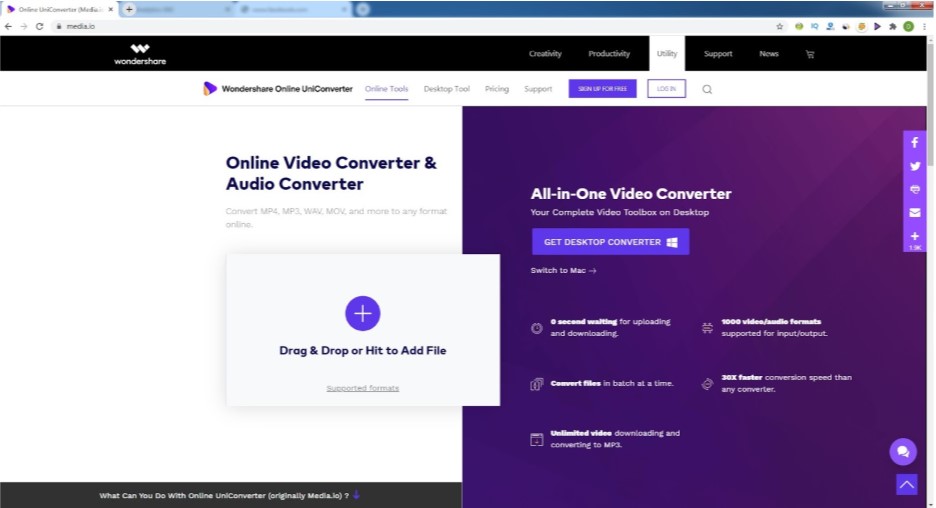936x508 pixels.
Task: Open the Extensions puzzle piece menu
Action: (x=892, y=26)
